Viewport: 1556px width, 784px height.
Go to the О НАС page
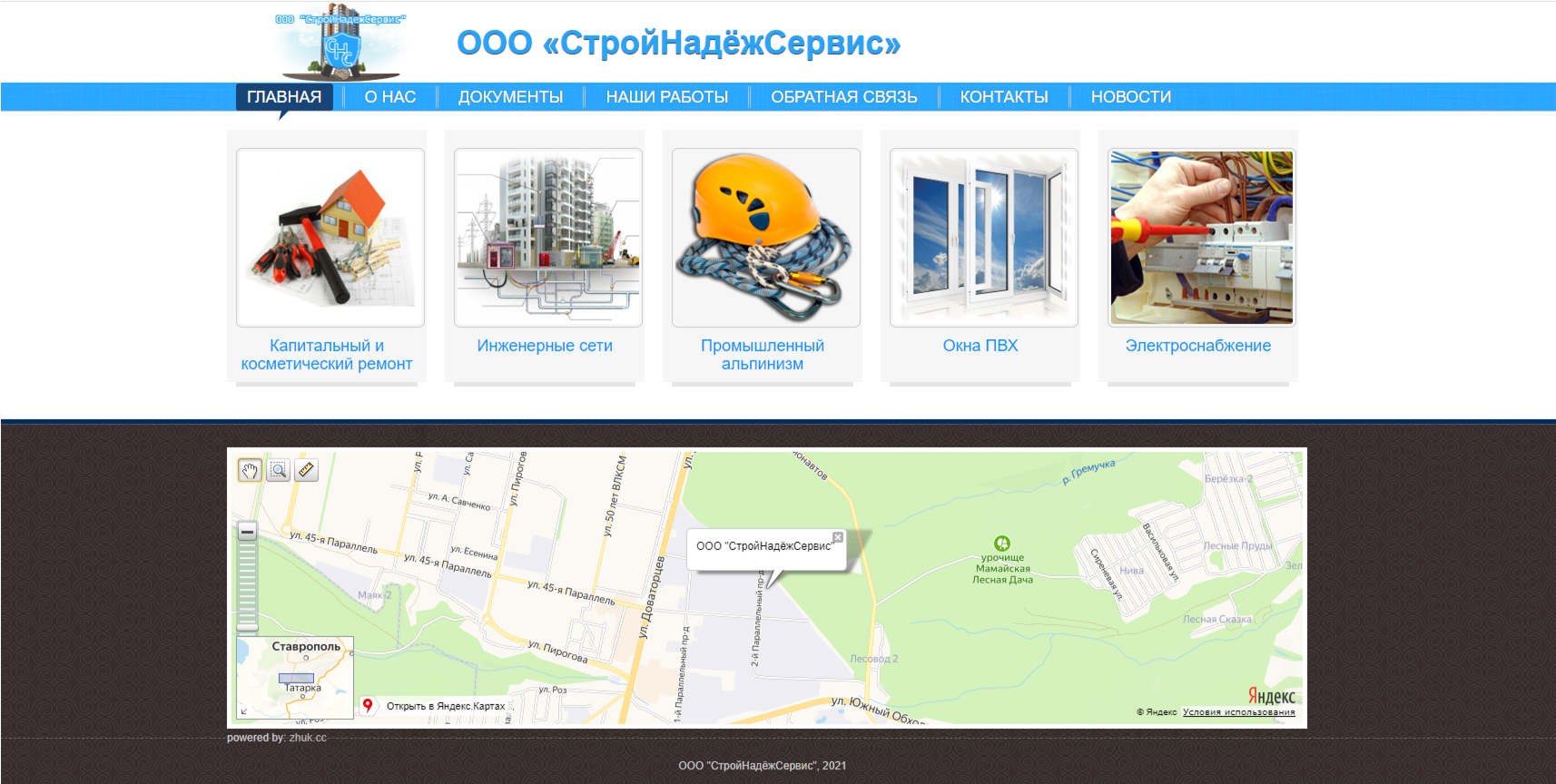coord(390,97)
